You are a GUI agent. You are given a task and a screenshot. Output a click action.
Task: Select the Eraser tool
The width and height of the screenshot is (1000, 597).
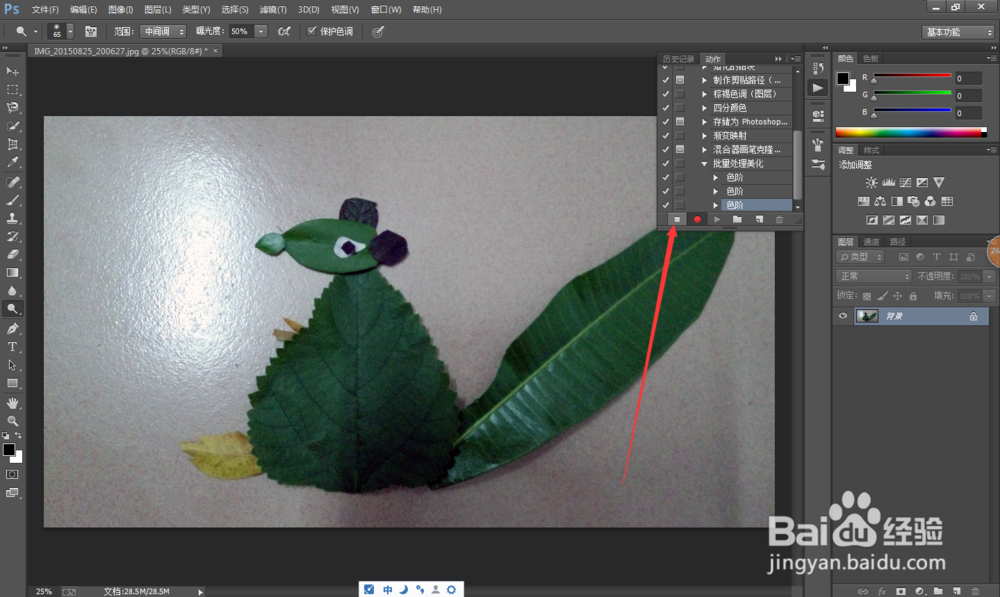tap(12, 254)
